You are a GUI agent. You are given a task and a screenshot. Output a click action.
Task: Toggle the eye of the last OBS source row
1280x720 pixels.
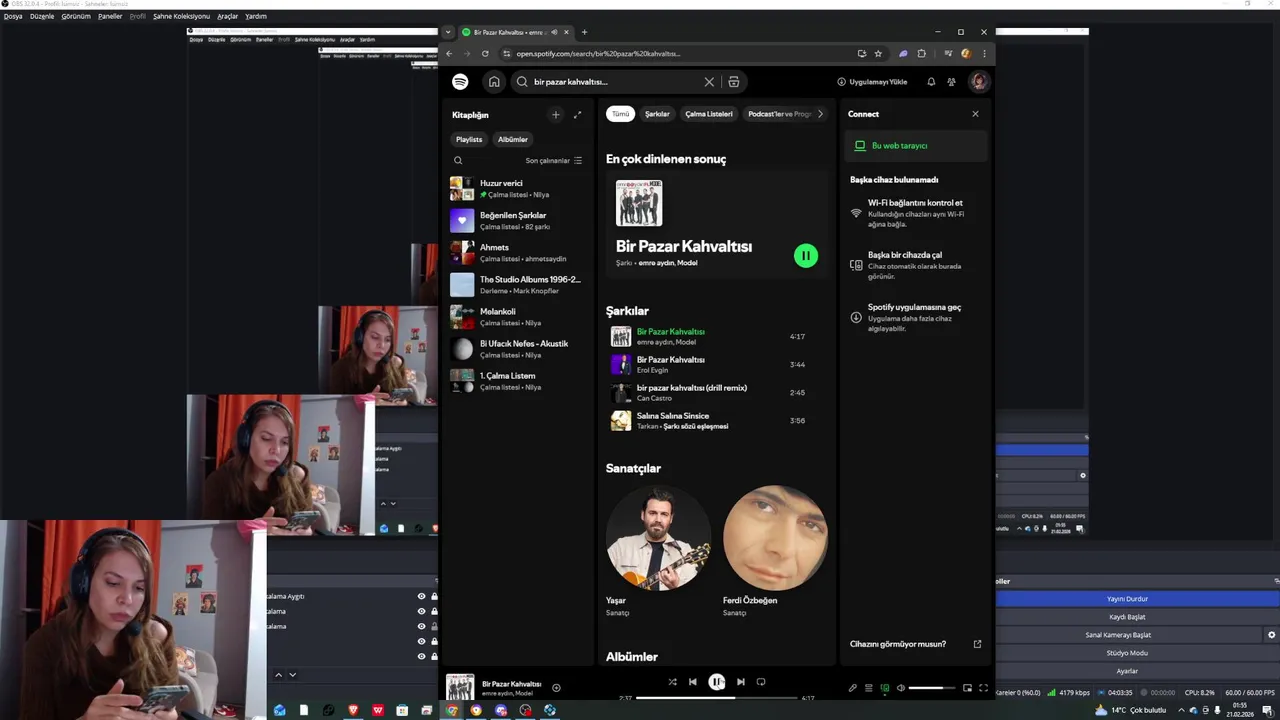421,656
